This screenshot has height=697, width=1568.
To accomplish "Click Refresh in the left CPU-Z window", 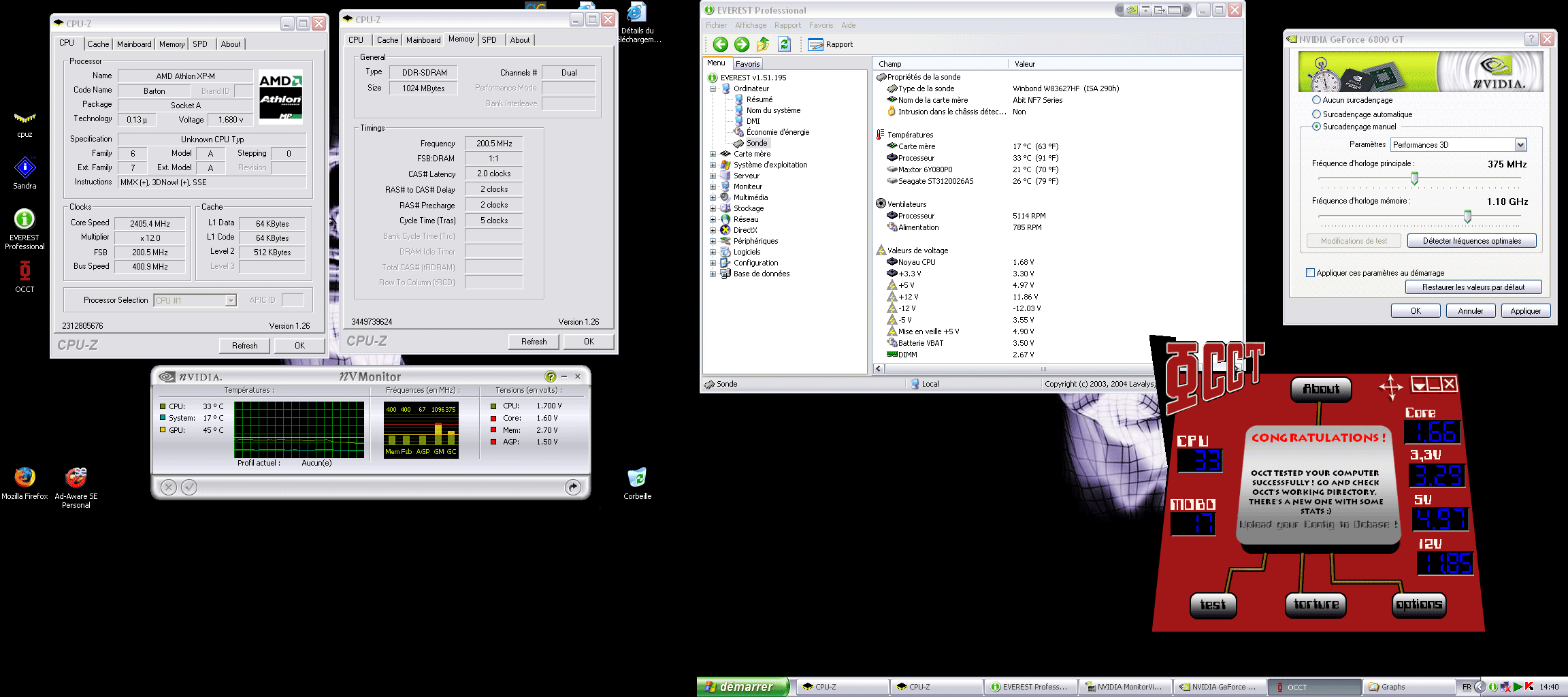I will pyautogui.click(x=245, y=346).
